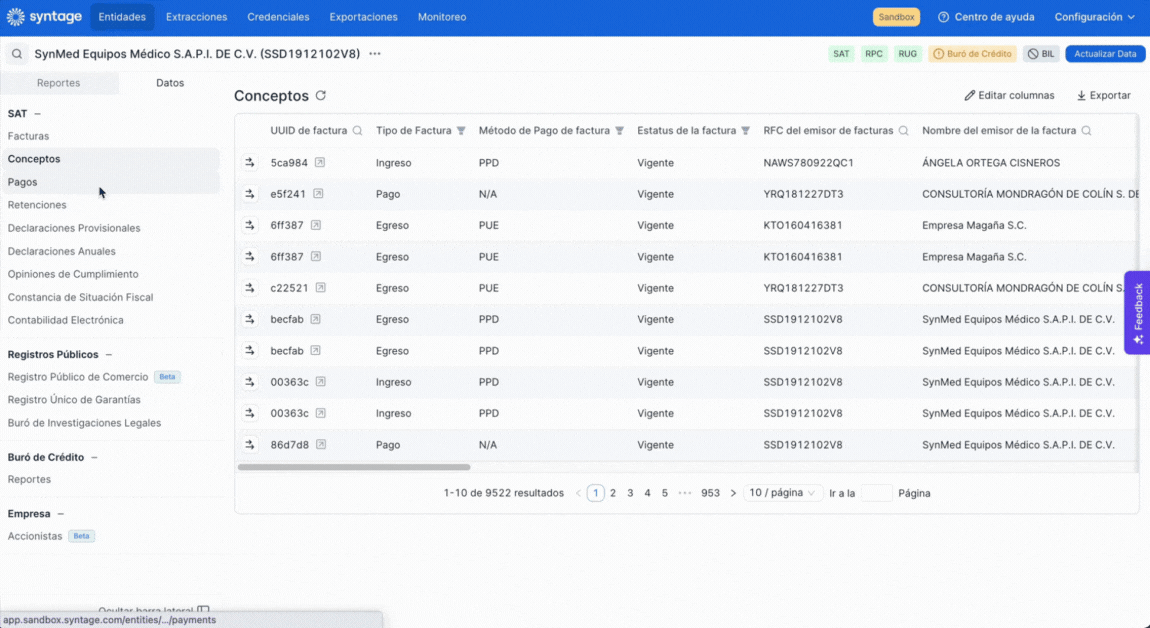Open Contabilidad Electrónica
Screen dimensions: 1150x628
click(x=66, y=320)
